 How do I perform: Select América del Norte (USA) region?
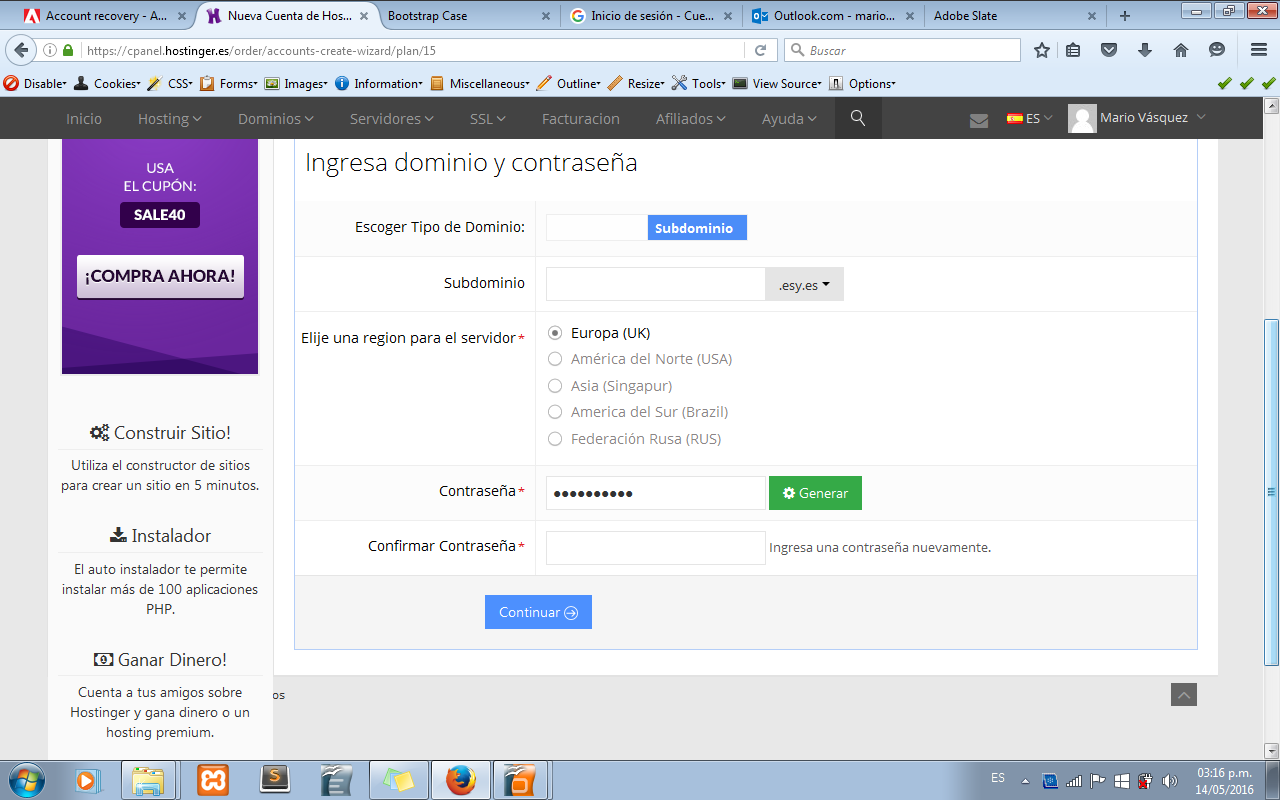point(555,359)
